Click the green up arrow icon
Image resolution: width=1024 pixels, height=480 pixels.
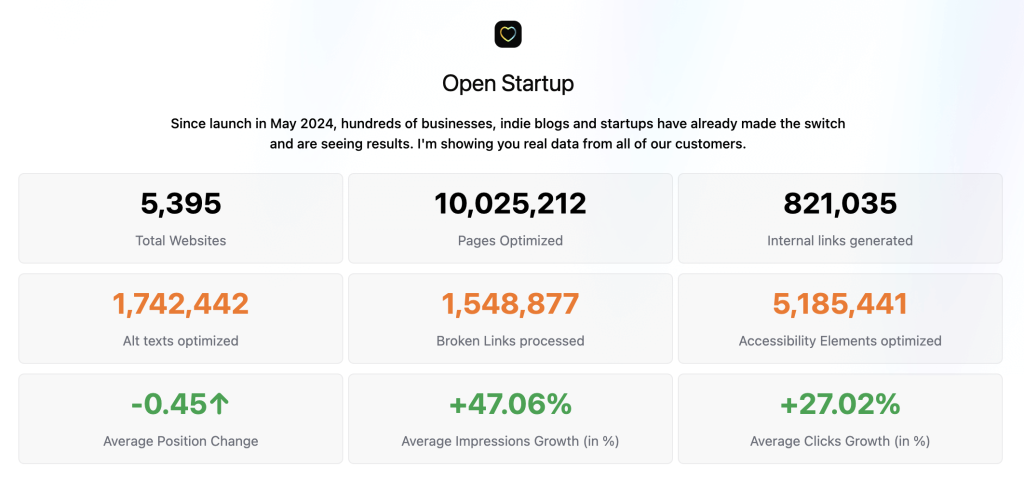coord(219,405)
